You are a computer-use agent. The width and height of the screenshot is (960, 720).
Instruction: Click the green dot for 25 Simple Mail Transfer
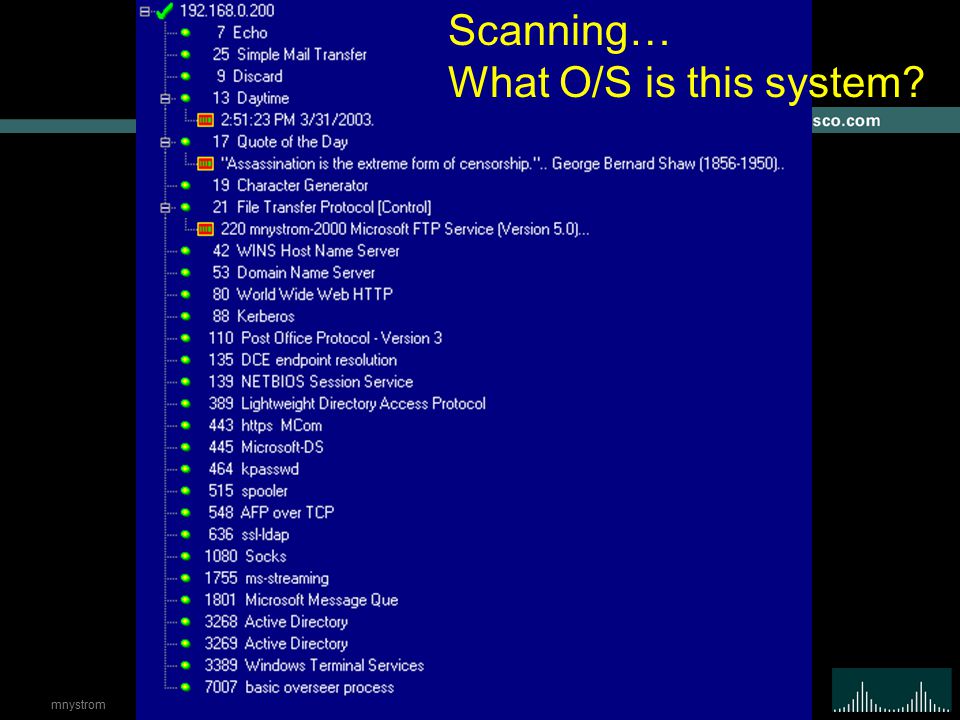click(186, 54)
